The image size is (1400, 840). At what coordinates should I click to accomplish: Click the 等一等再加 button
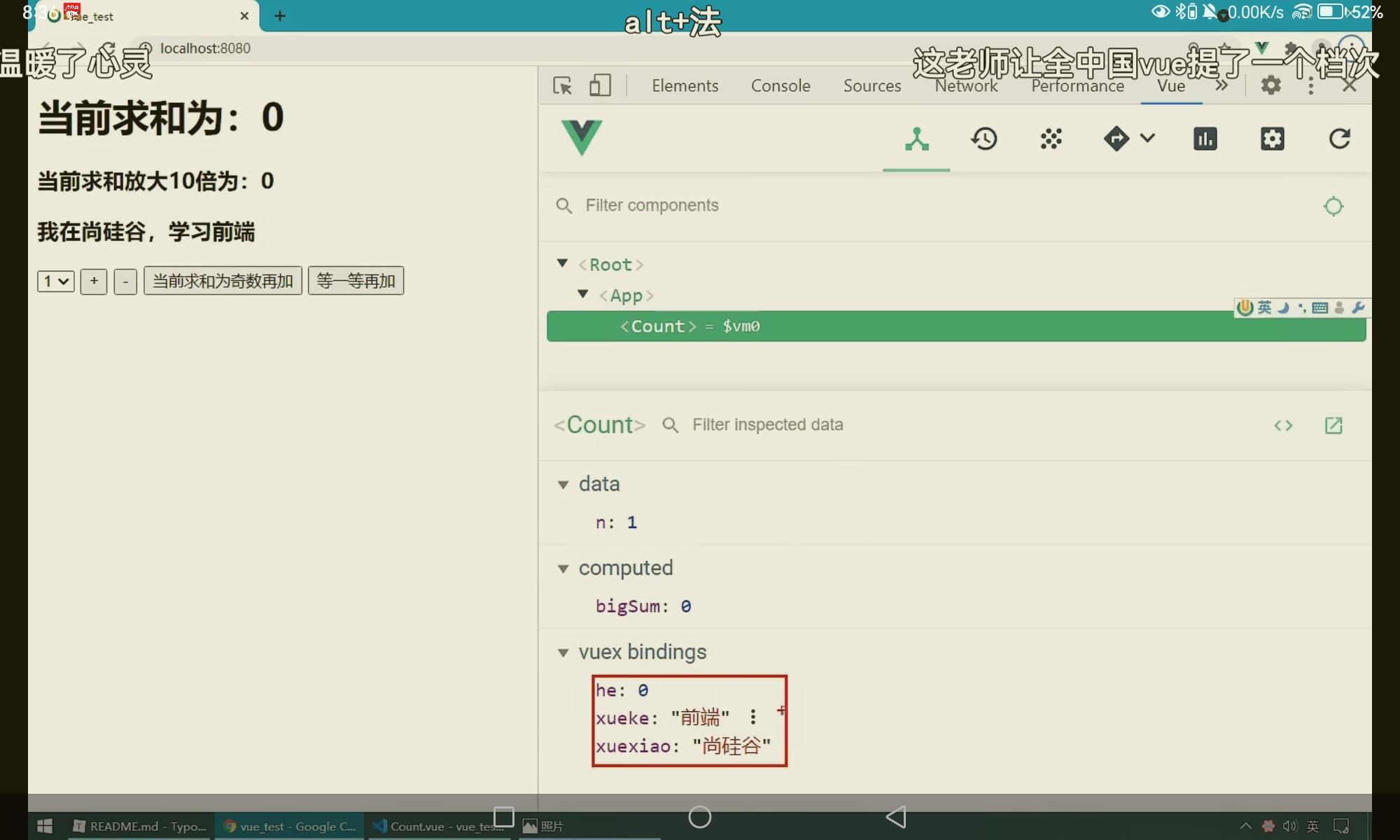coord(356,281)
